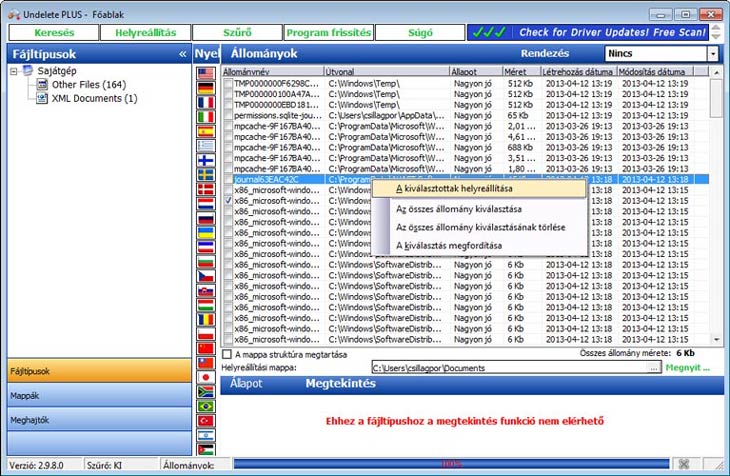The width and height of the screenshot is (730, 476).
Task: Select the Danish flag language
Action: 206,189
